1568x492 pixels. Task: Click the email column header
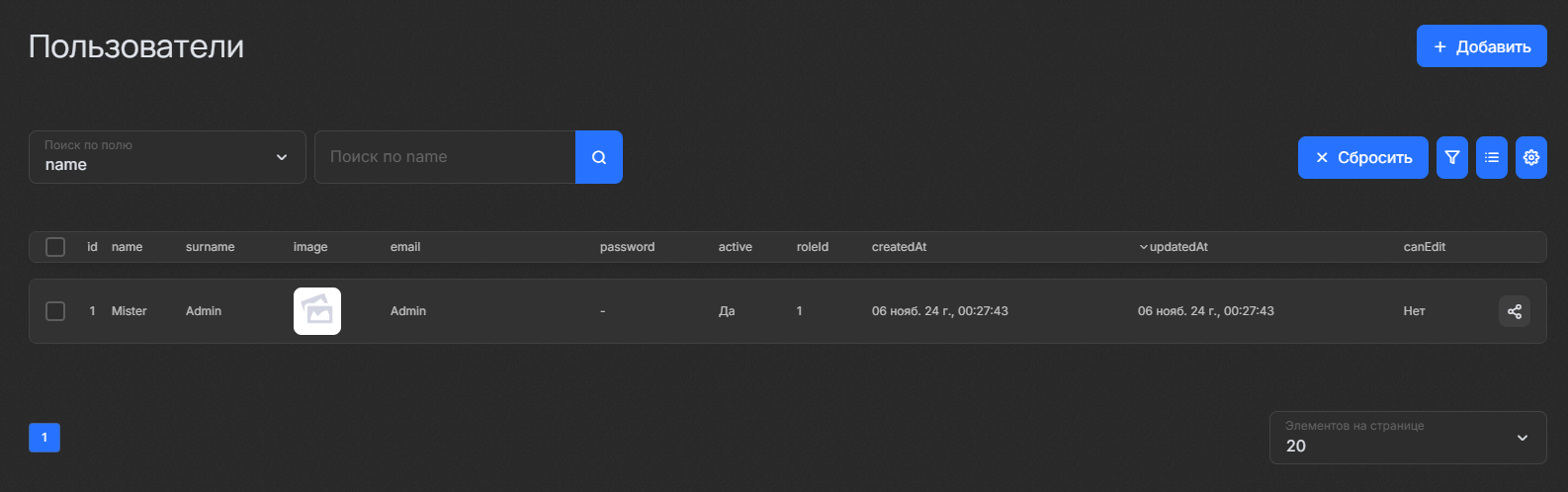[x=405, y=247]
